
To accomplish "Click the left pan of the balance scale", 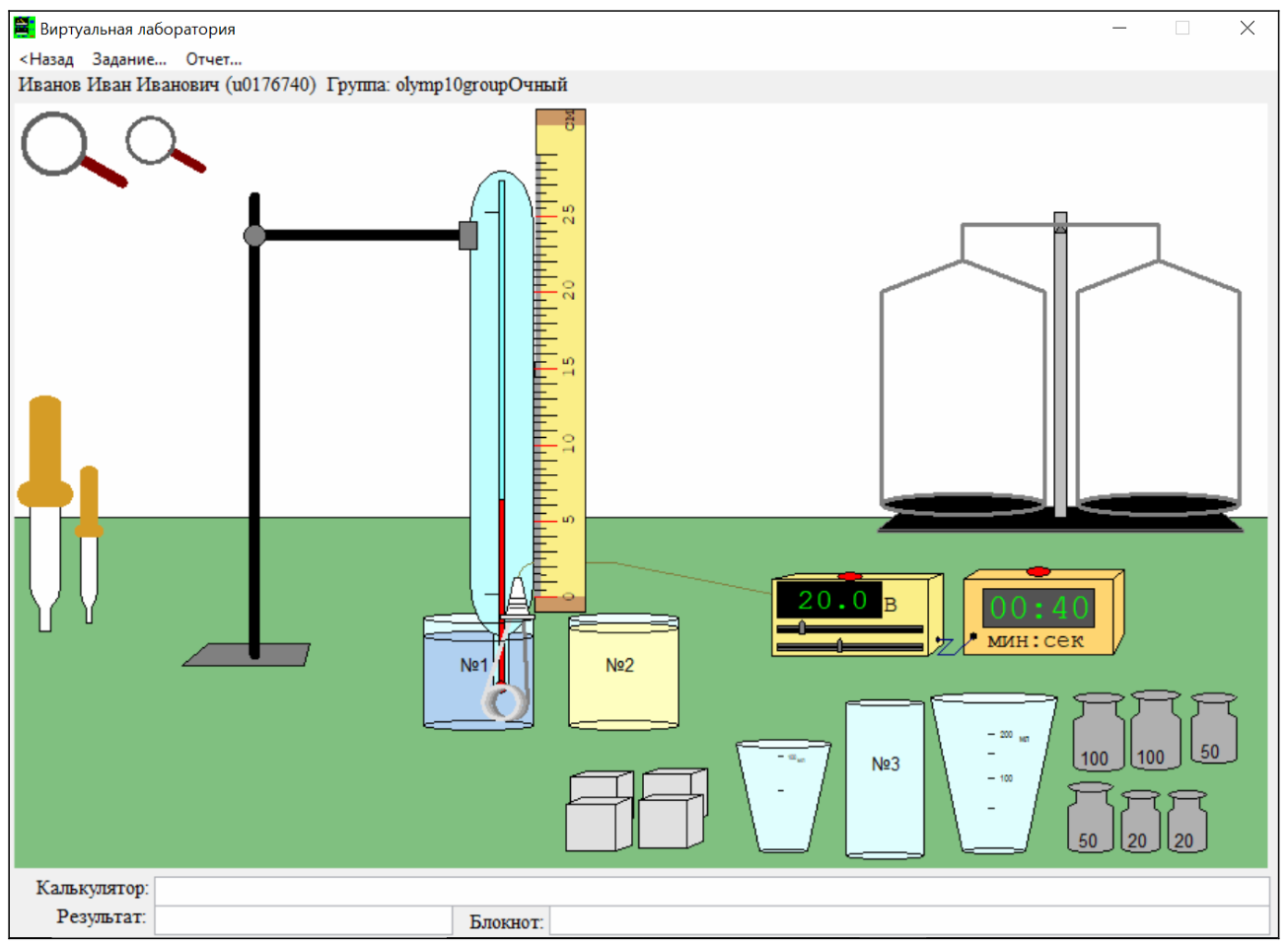I will 963,504.
